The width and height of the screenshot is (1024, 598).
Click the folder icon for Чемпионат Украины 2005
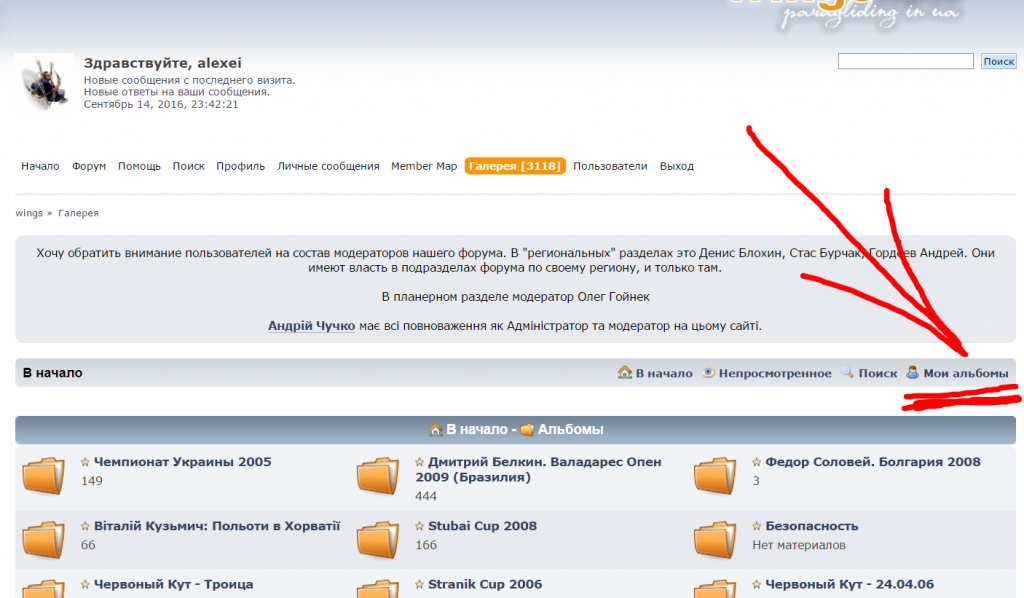pos(43,476)
